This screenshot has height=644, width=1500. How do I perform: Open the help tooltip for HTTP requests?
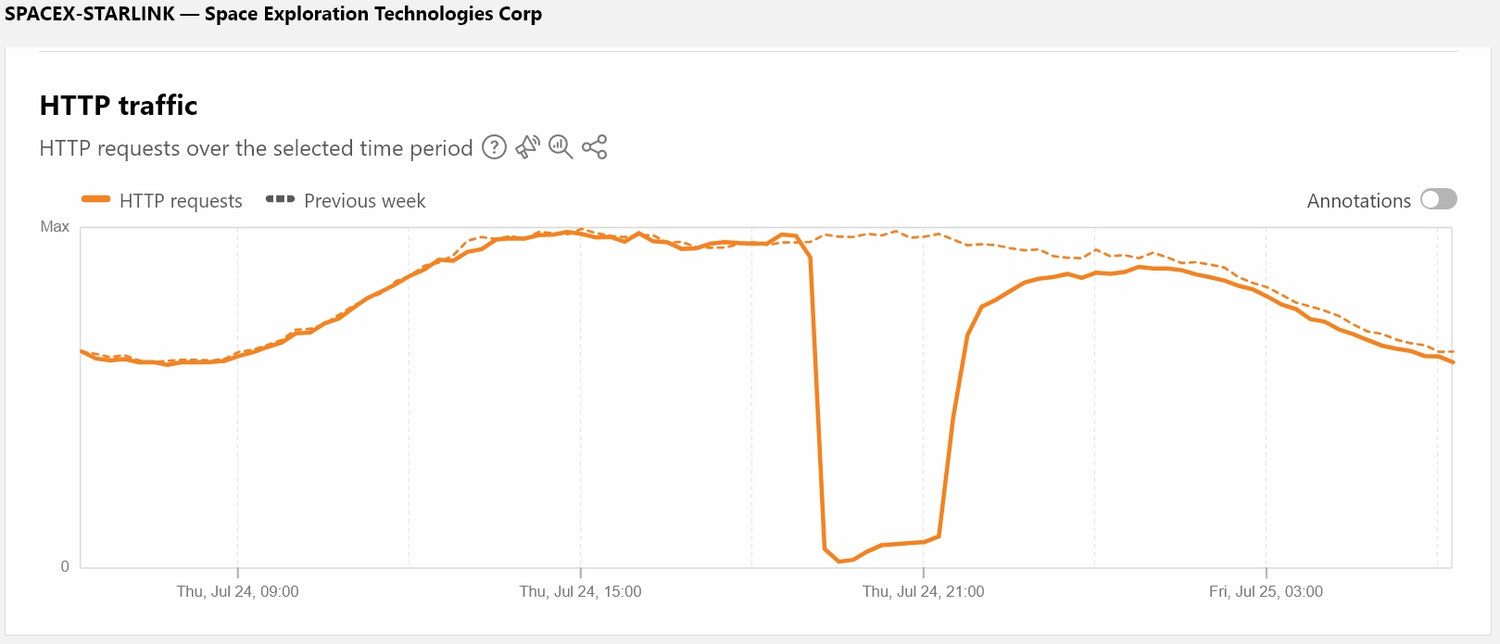pos(495,147)
